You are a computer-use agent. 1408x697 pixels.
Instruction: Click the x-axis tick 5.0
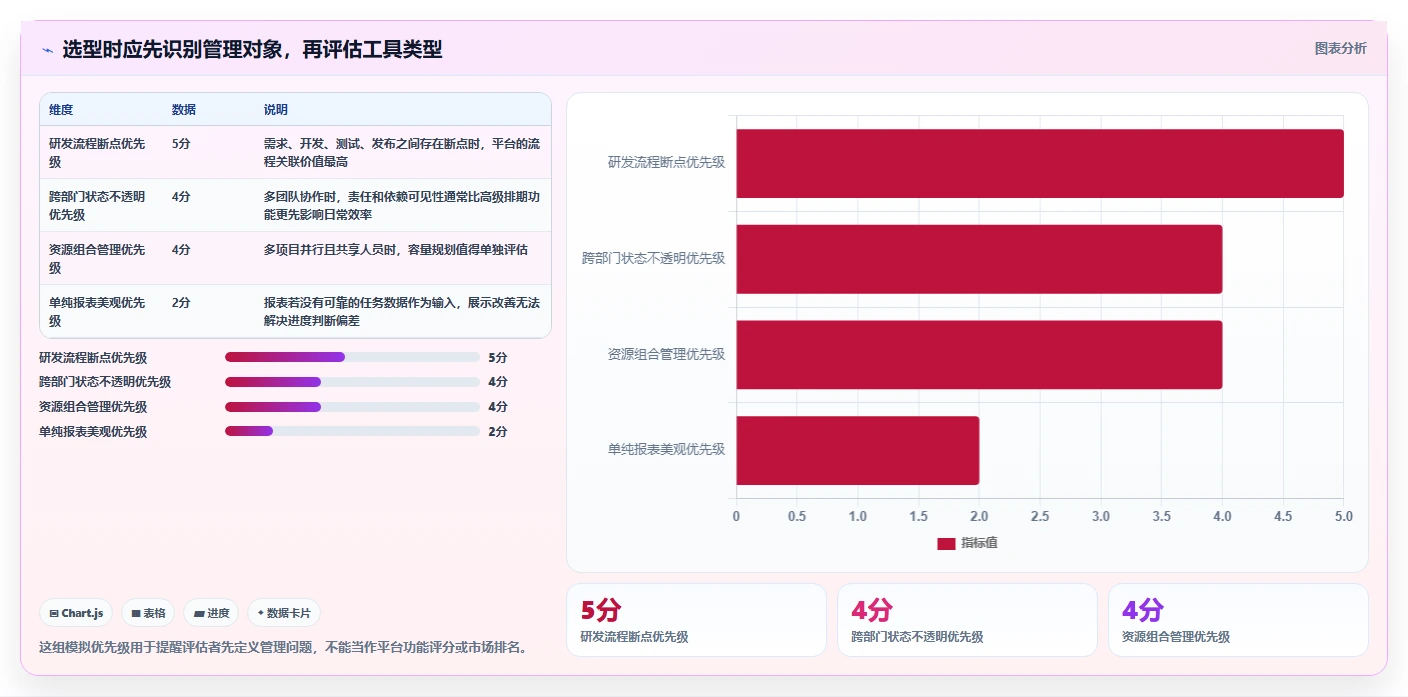[x=1343, y=517]
